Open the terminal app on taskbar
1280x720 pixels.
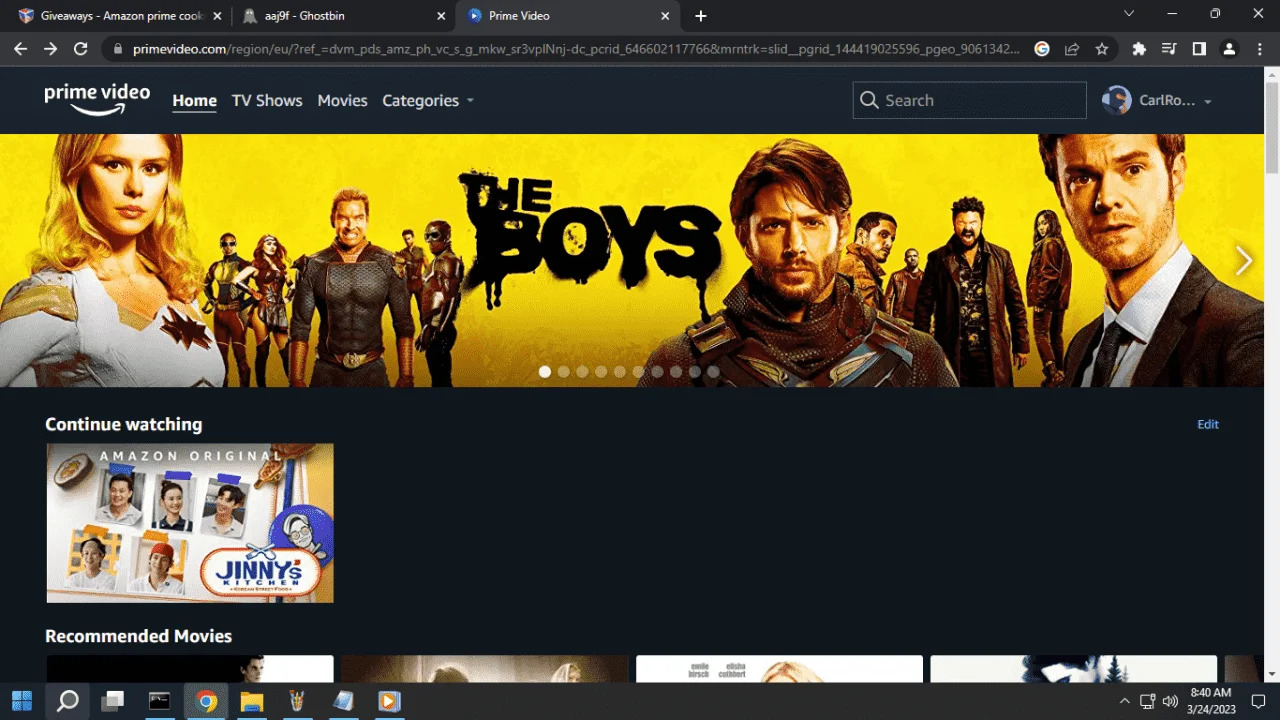159,701
